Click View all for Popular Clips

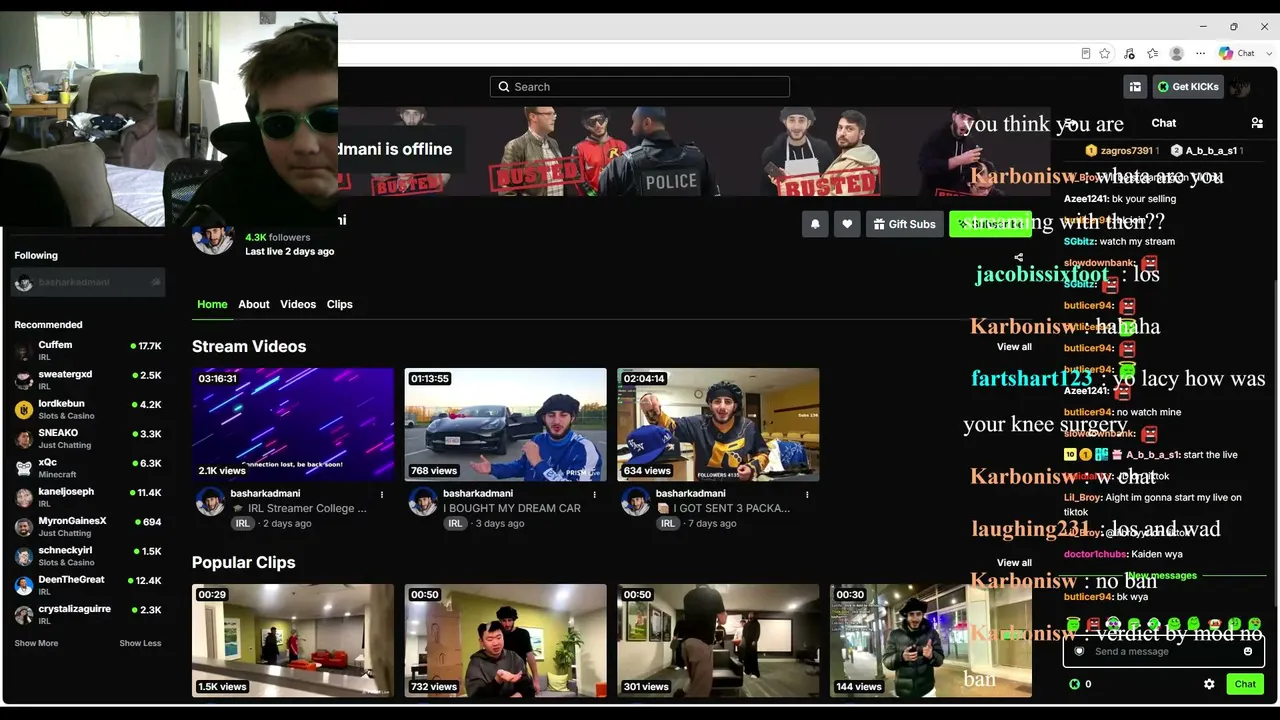pos(1014,563)
